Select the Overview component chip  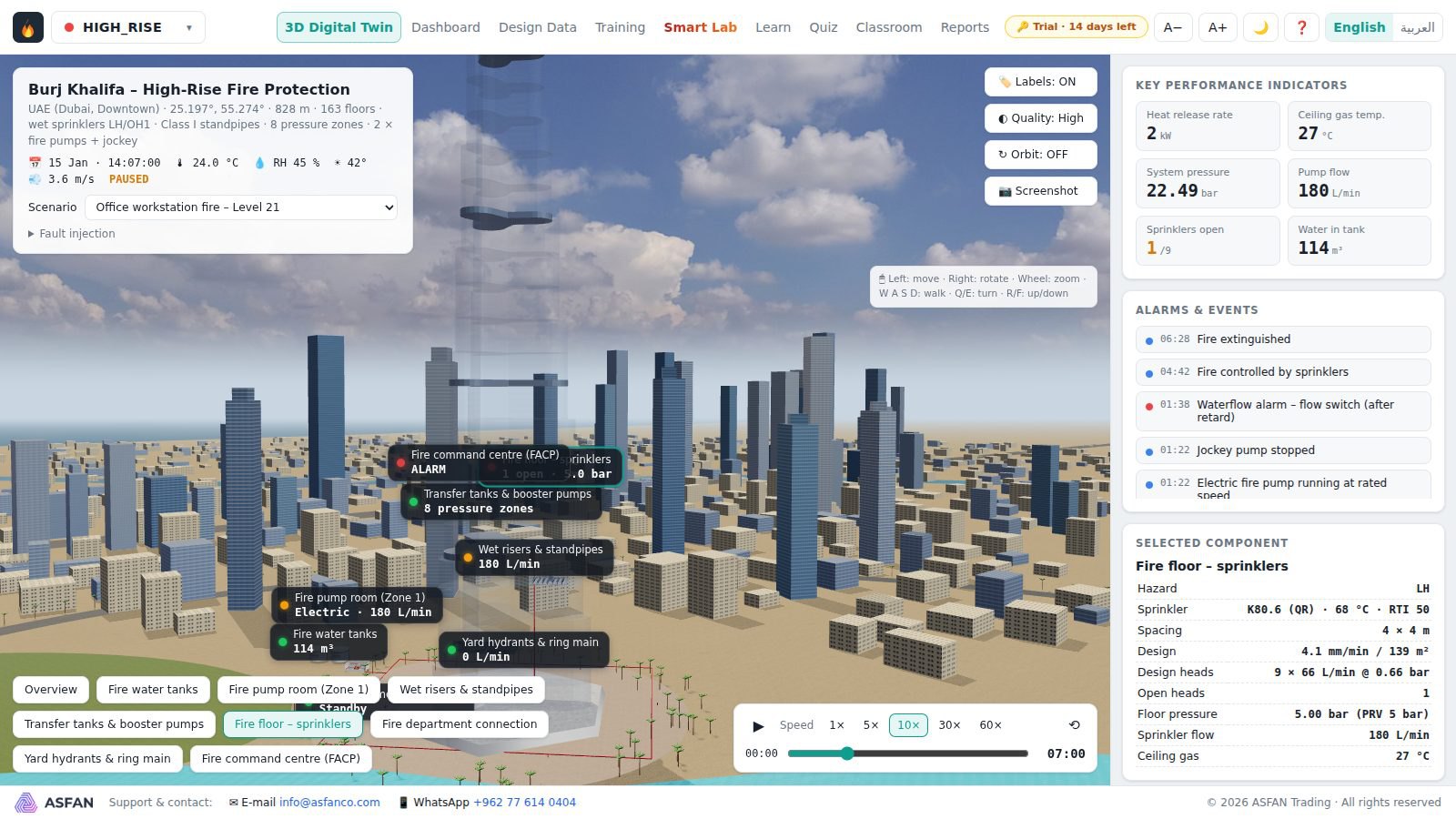point(51,690)
